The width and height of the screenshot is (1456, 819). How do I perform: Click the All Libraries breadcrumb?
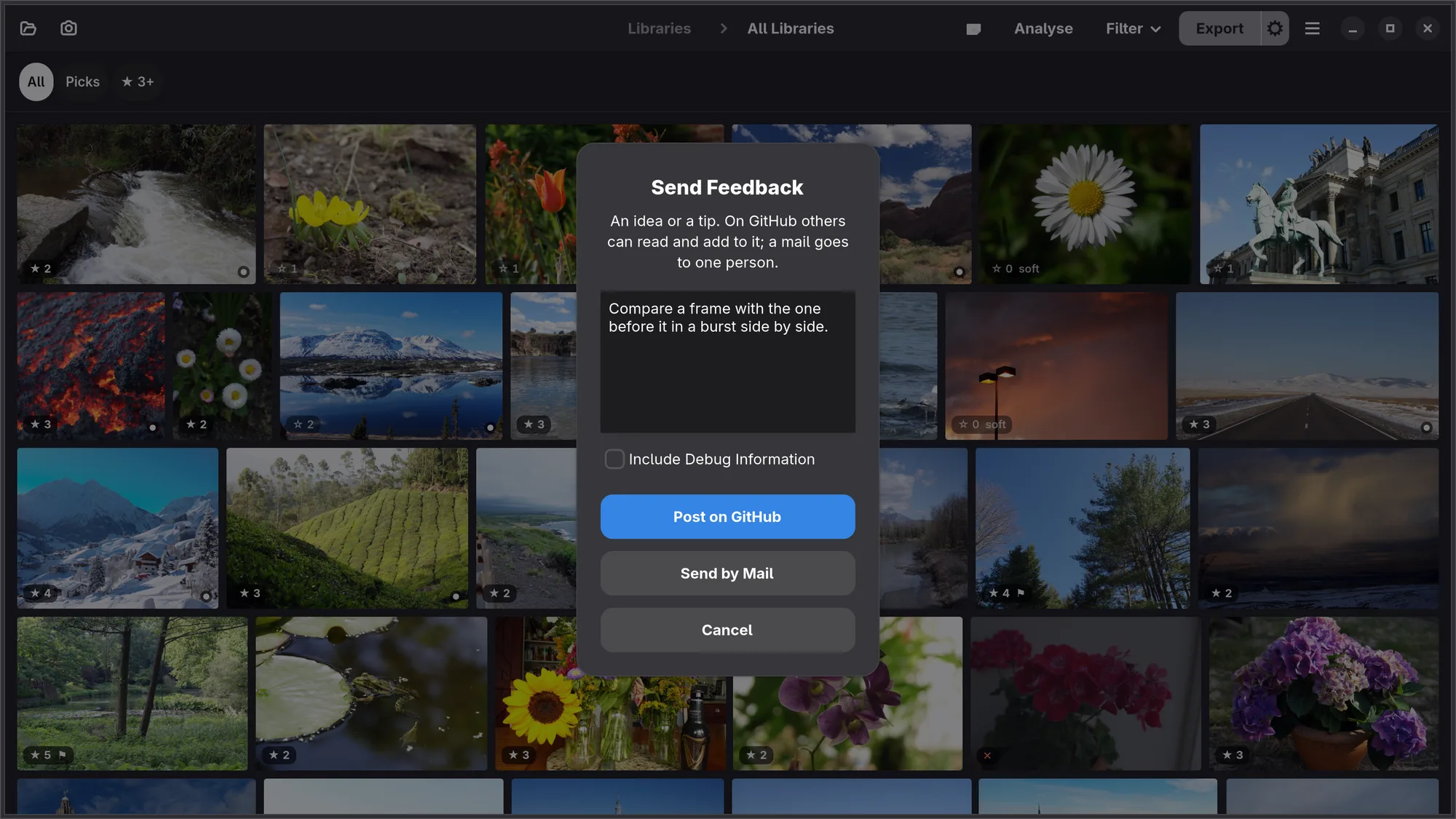pyautogui.click(x=791, y=28)
